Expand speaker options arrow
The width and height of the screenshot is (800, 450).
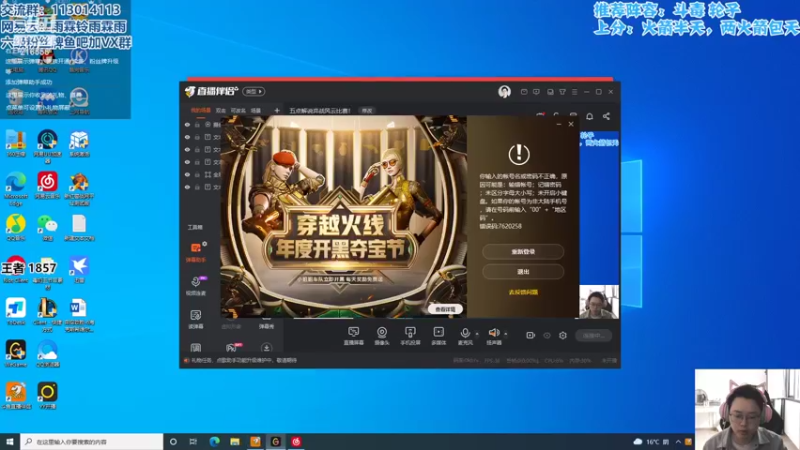click(x=506, y=334)
